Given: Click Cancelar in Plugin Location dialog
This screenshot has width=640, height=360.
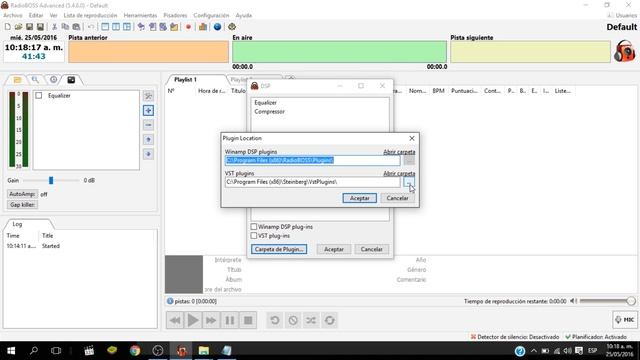Looking at the screenshot, I should pos(398,198).
